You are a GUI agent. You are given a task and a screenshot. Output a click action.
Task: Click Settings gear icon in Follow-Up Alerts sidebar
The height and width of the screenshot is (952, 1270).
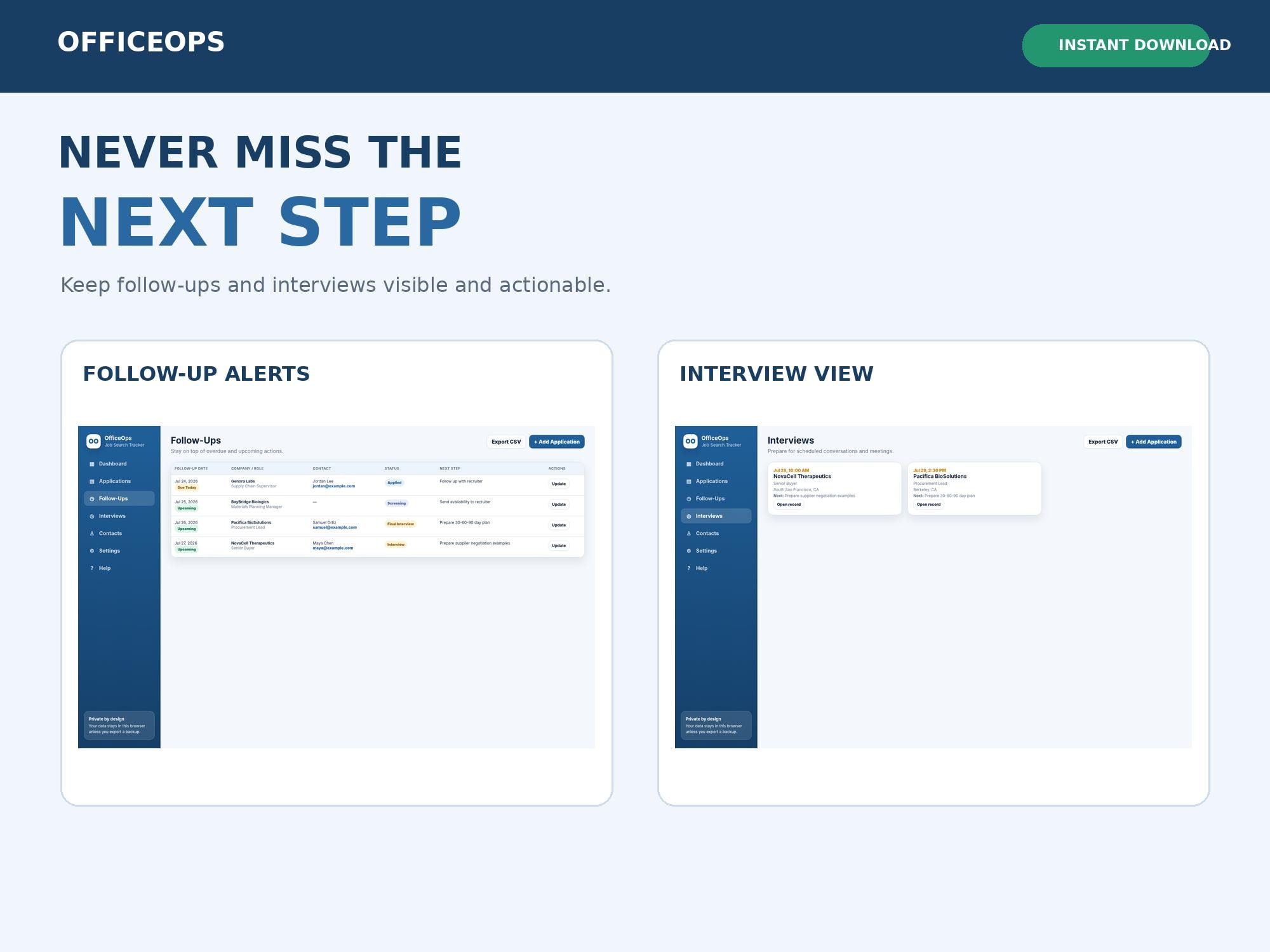[92, 551]
